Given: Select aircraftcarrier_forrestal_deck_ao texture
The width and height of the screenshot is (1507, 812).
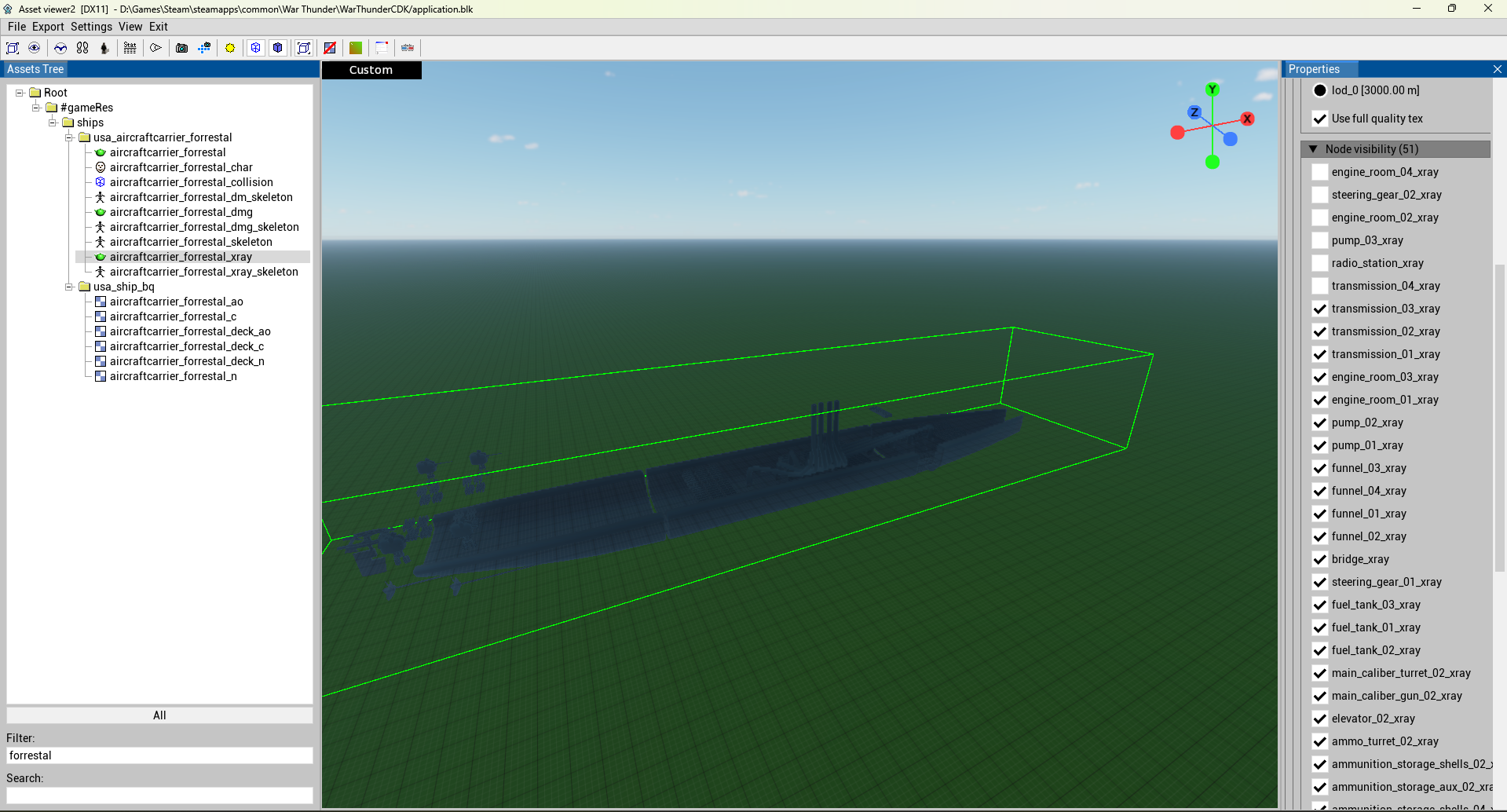Looking at the screenshot, I should (x=190, y=331).
